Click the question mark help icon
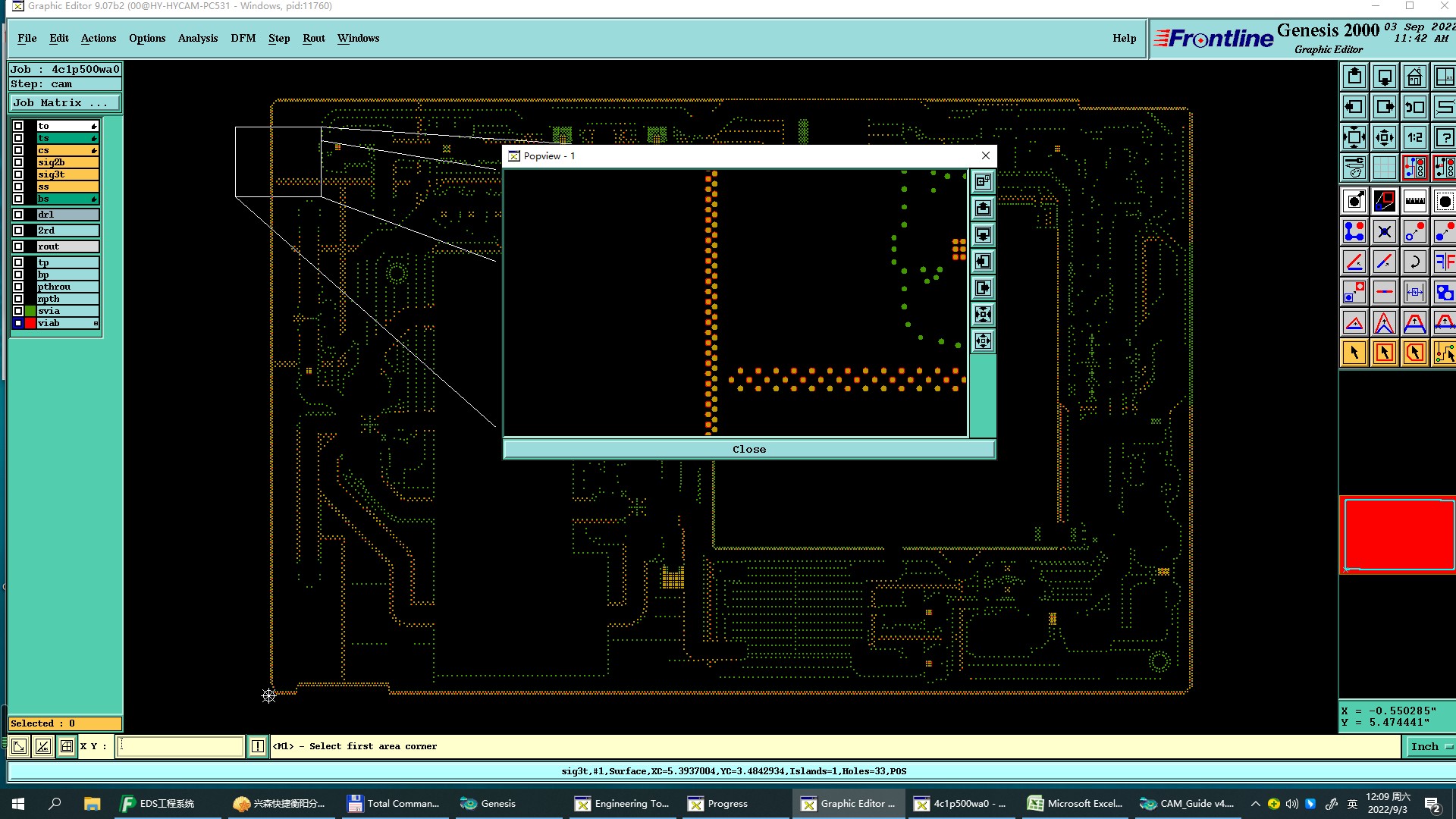The width and height of the screenshot is (1456, 819). [x=1444, y=137]
